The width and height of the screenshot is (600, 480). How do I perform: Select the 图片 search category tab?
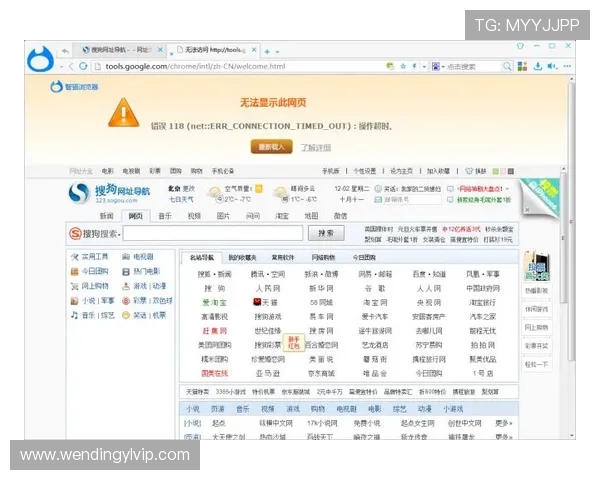coord(223,216)
